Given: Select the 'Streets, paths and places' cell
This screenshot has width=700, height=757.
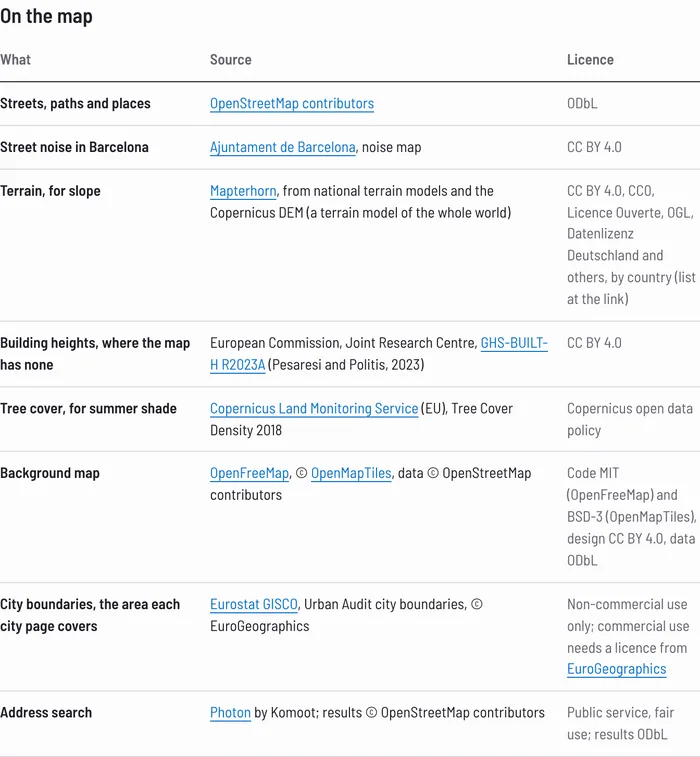Looking at the screenshot, I should (x=75, y=103).
